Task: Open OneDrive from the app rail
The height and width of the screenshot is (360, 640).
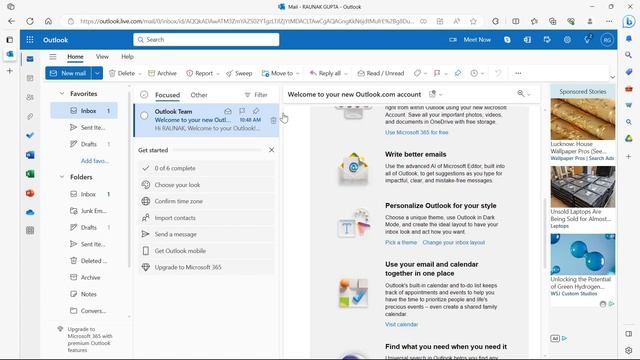Action: (30, 212)
